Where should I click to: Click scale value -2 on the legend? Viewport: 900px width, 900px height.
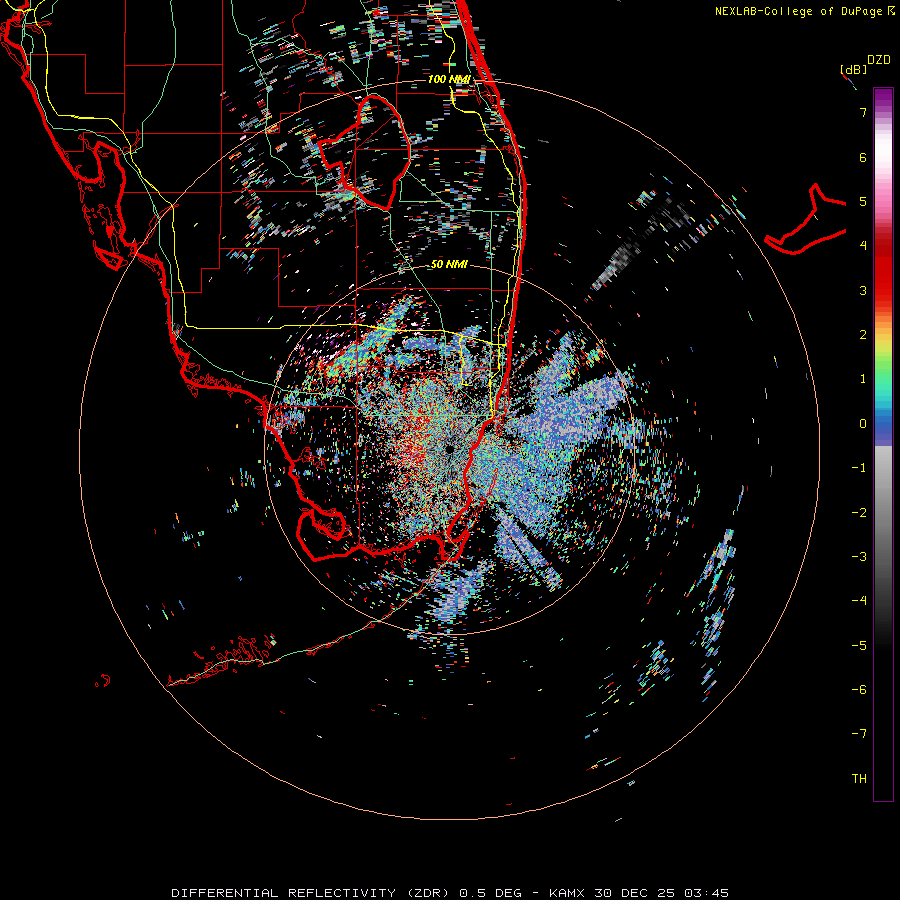tap(859, 513)
